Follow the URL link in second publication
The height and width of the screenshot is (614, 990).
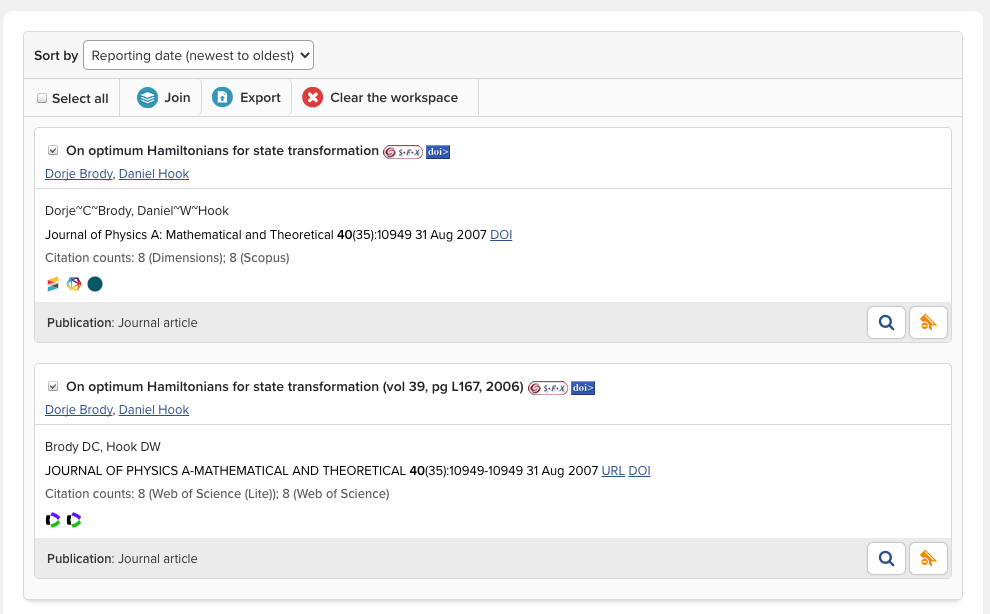[x=613, y=471]
